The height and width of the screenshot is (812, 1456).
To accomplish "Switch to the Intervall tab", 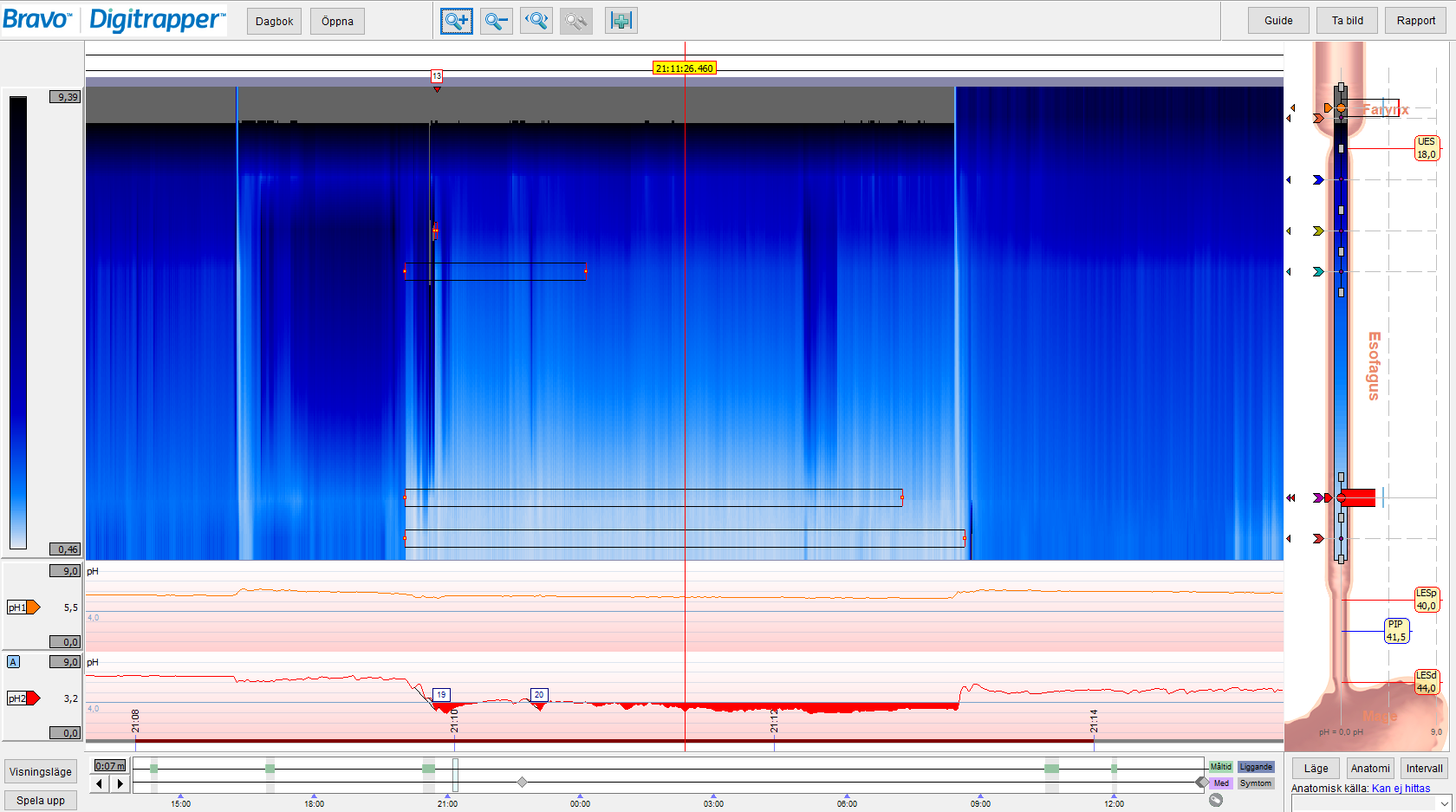I will tap(1425, 768).
